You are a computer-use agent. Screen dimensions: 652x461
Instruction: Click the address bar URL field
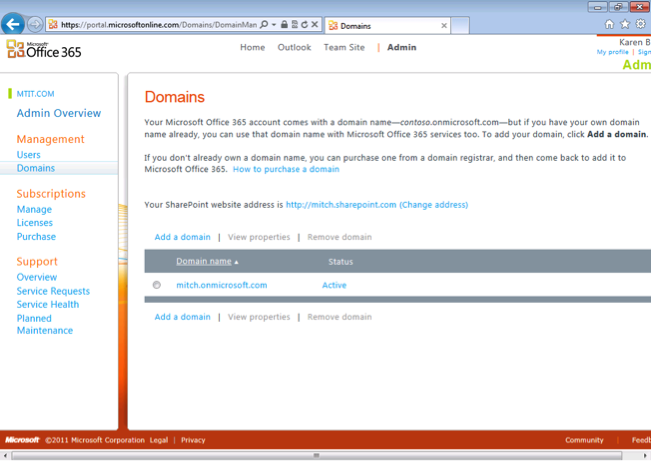[159, 25]
